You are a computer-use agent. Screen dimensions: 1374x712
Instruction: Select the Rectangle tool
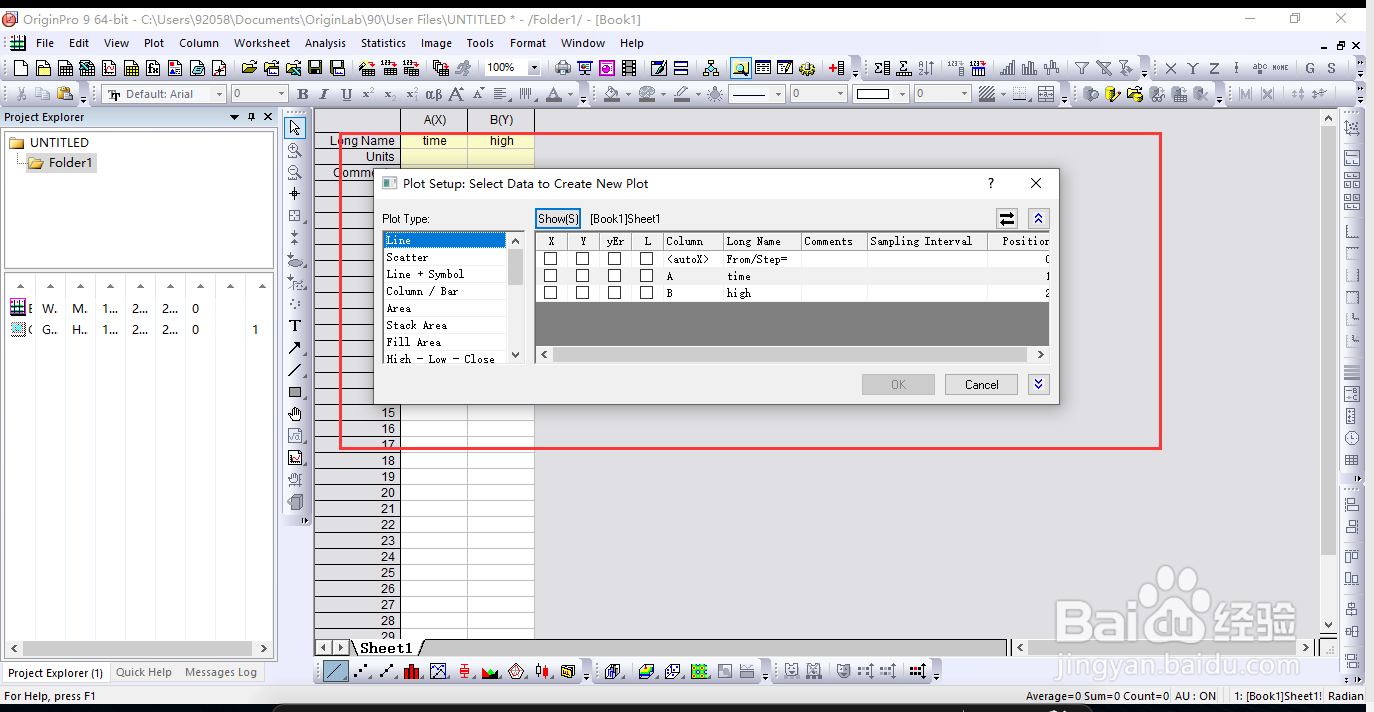[x=295, y=392]
